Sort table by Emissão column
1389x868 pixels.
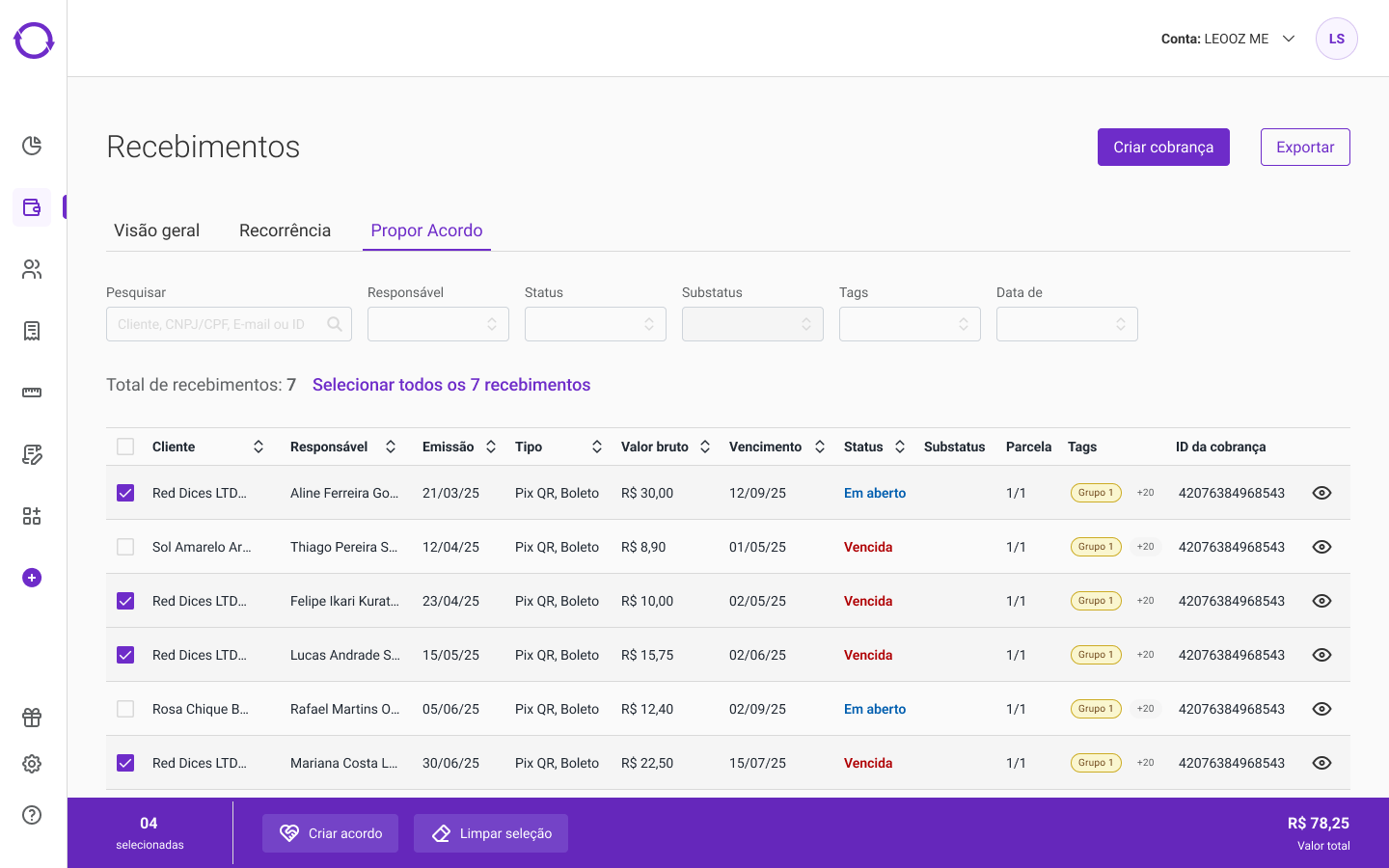point(491,447)
